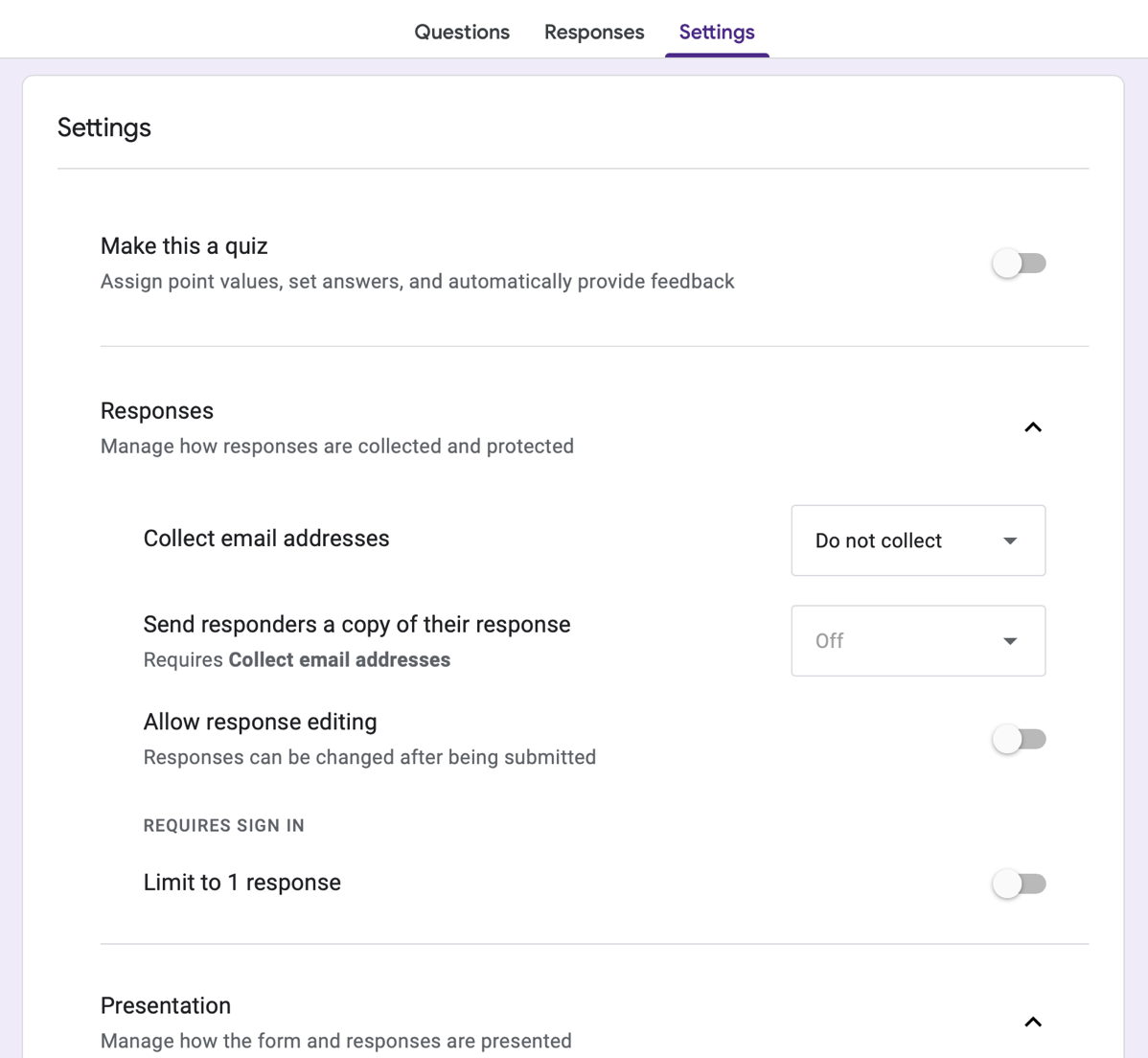This screenshot has height=1058, width=1148.
Task: Click the Responses section heading
Action: pyautogui.click(x=157, y=411)
